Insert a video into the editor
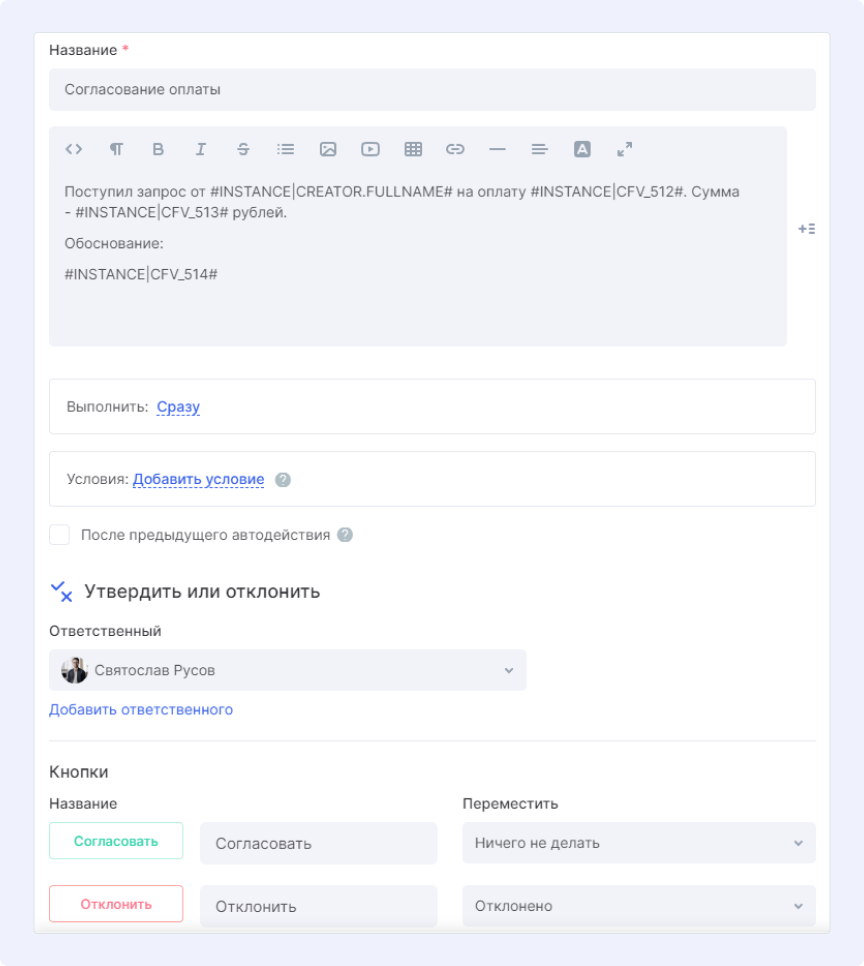The height and width of the screenshot is (966, 864). pyautogui.click(x=370, y=149)
